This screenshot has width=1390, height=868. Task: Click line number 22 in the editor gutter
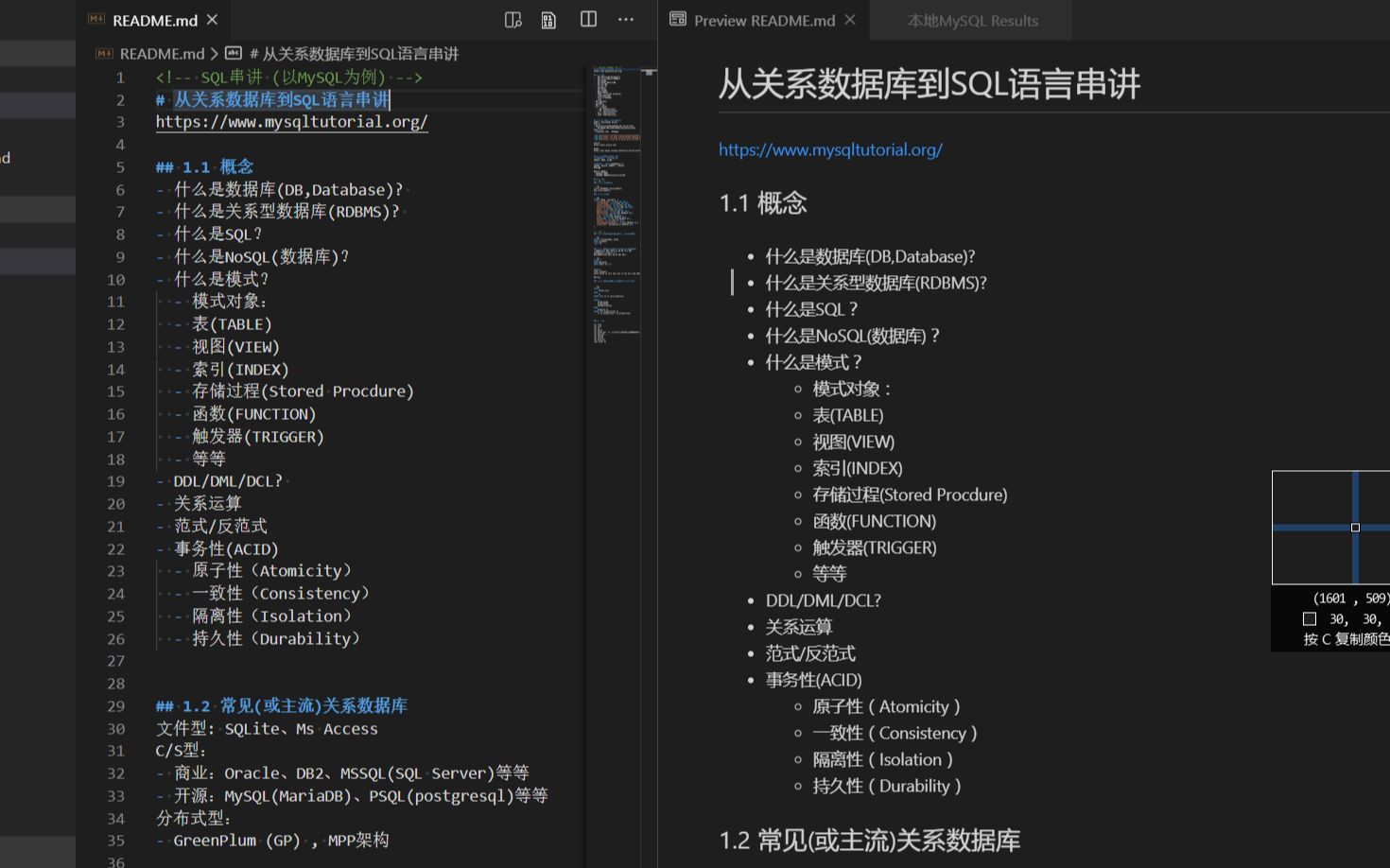115,548
